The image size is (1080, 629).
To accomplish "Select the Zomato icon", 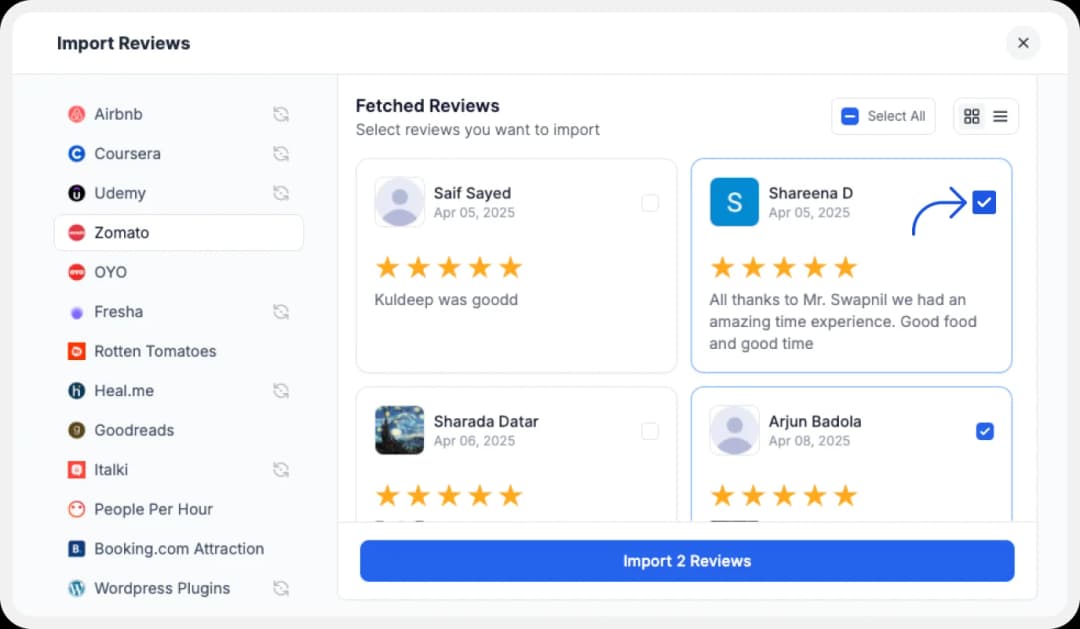I will click(76, 232).
